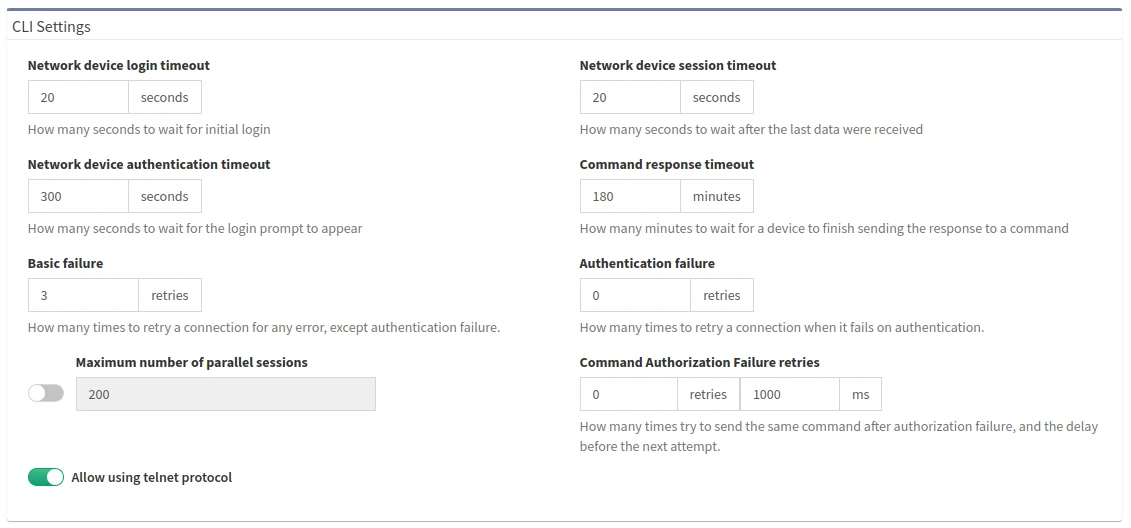Click the Allow using telnet protocol label
Screen dimensions: 1131x528
pyautogui.click(x=151, y=478)
